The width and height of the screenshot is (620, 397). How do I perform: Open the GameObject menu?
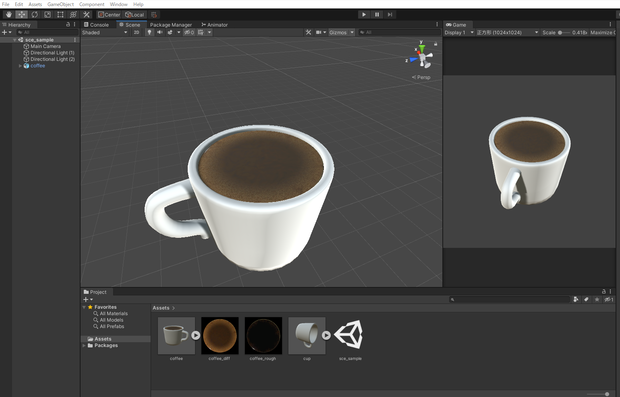(60, 4)
